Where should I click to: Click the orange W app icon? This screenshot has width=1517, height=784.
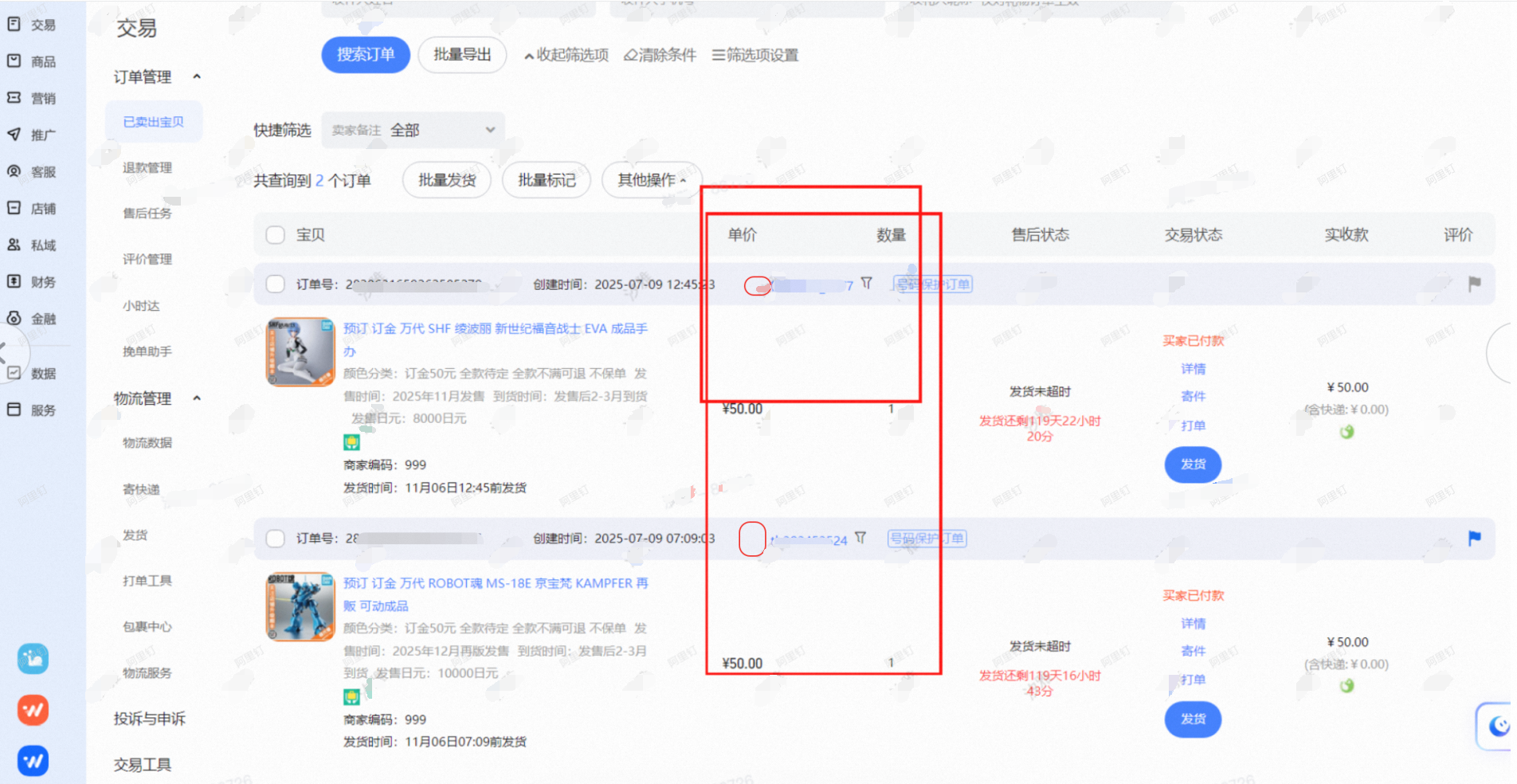click(33, 710)
